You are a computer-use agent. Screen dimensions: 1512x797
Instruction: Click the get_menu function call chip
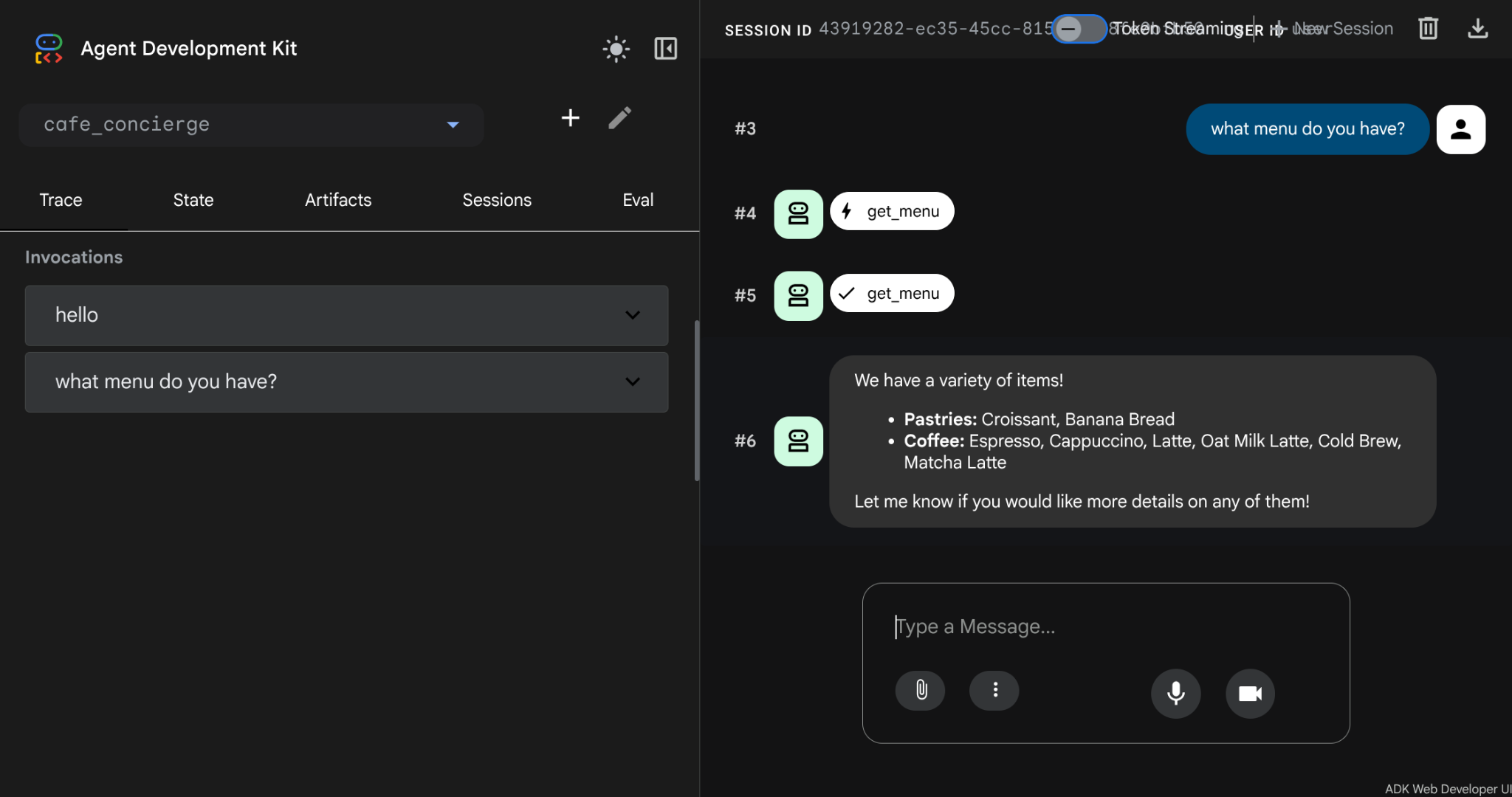[892, 212]
